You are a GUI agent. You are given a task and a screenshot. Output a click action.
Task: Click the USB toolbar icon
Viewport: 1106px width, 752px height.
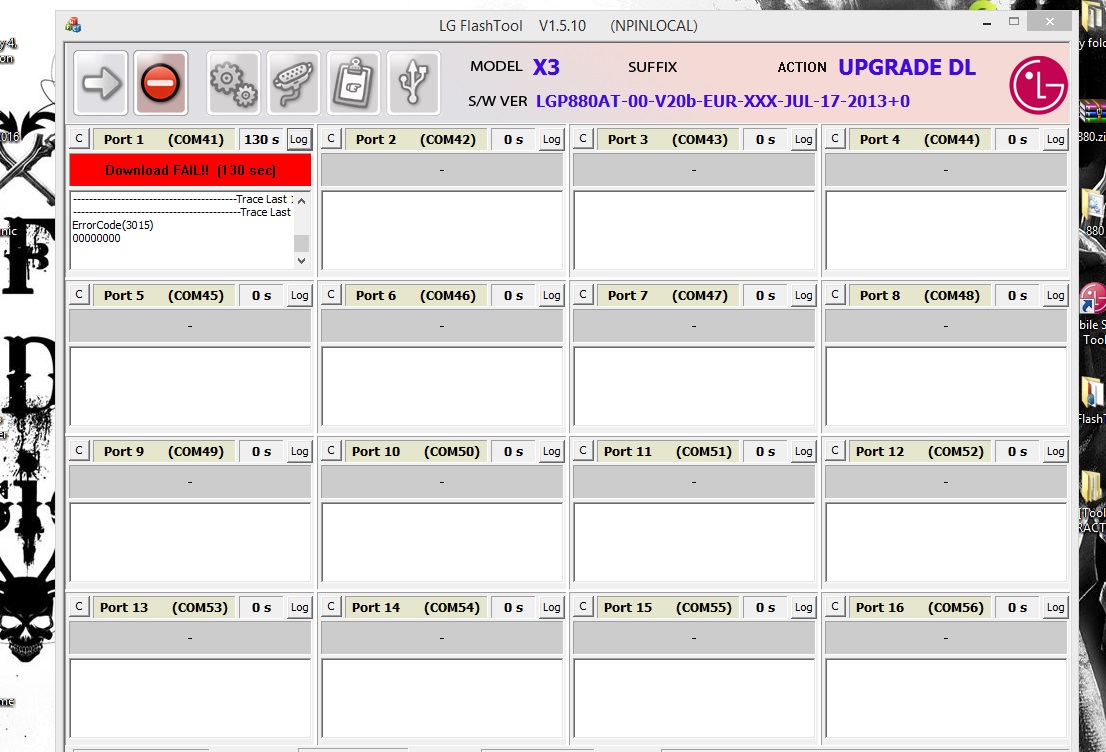[x=413, y=83]
